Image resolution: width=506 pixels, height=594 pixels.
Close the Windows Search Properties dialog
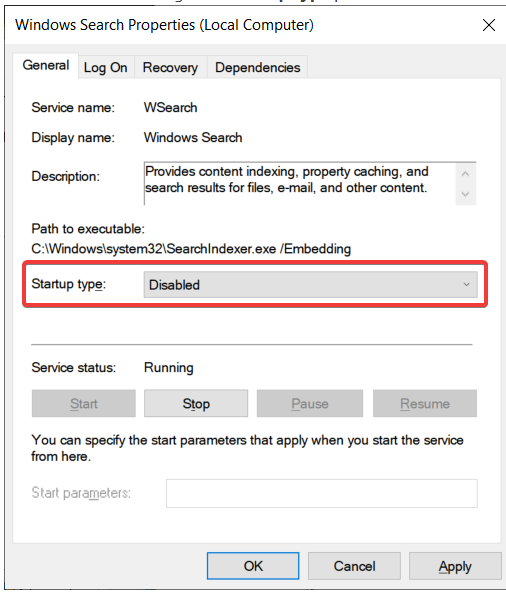click(x=489, y=25)
